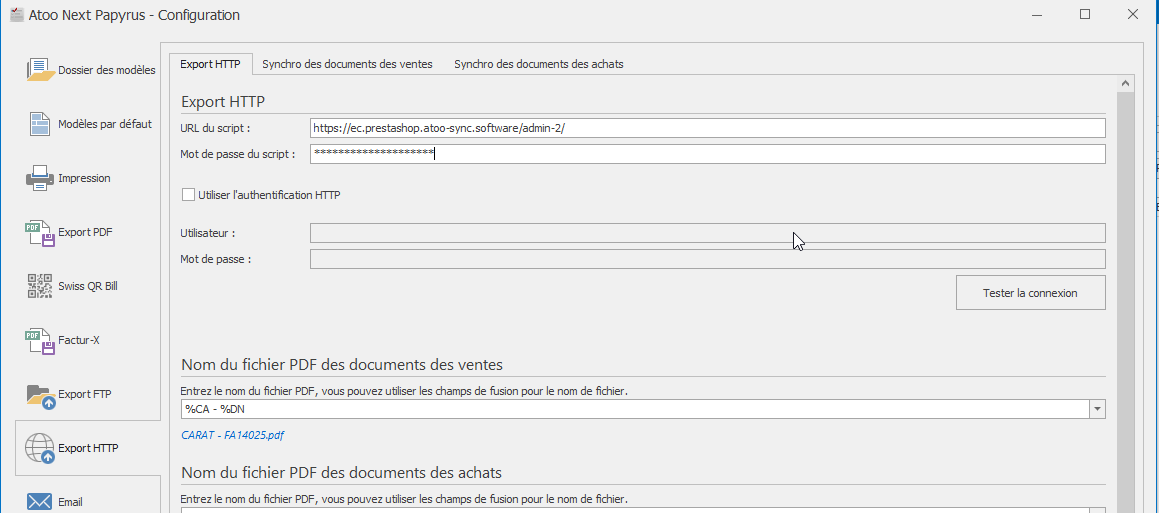Select the Swiss QR Bill icon
Viewport: 1159px width, 513px height.
(40, 286)
